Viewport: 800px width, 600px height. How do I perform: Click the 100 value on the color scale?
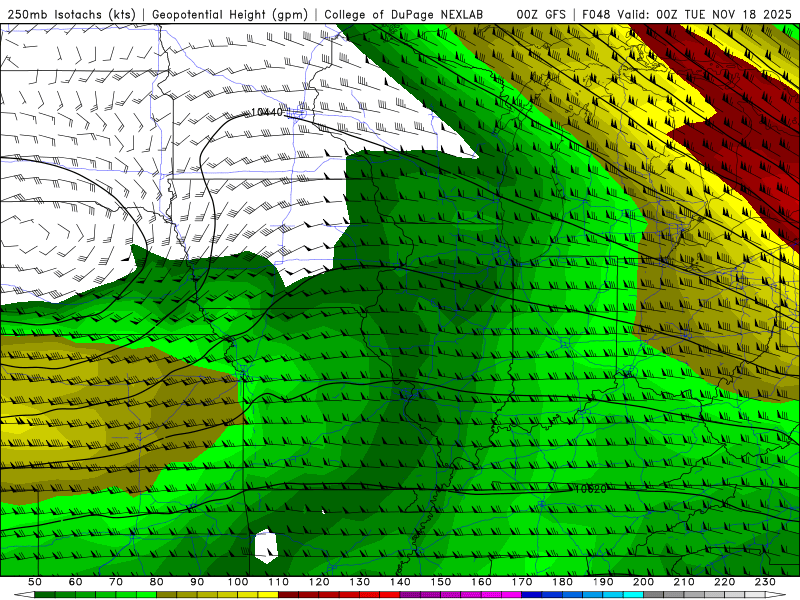click(x=237, y=582)
